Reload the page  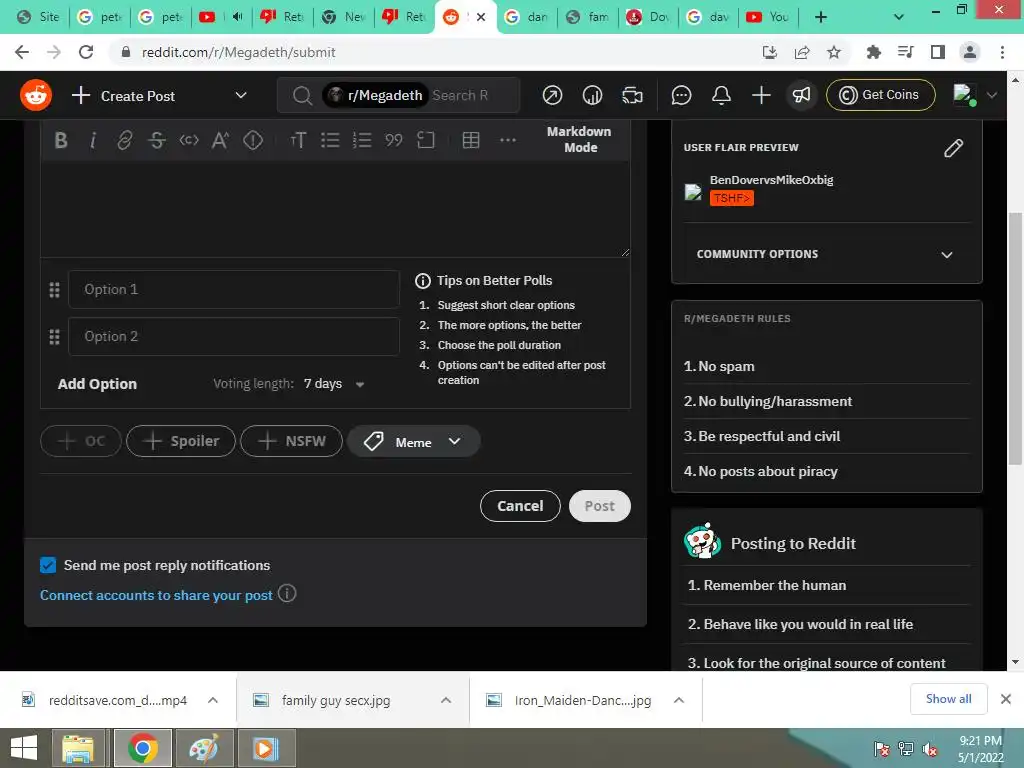tap(86, 52)
